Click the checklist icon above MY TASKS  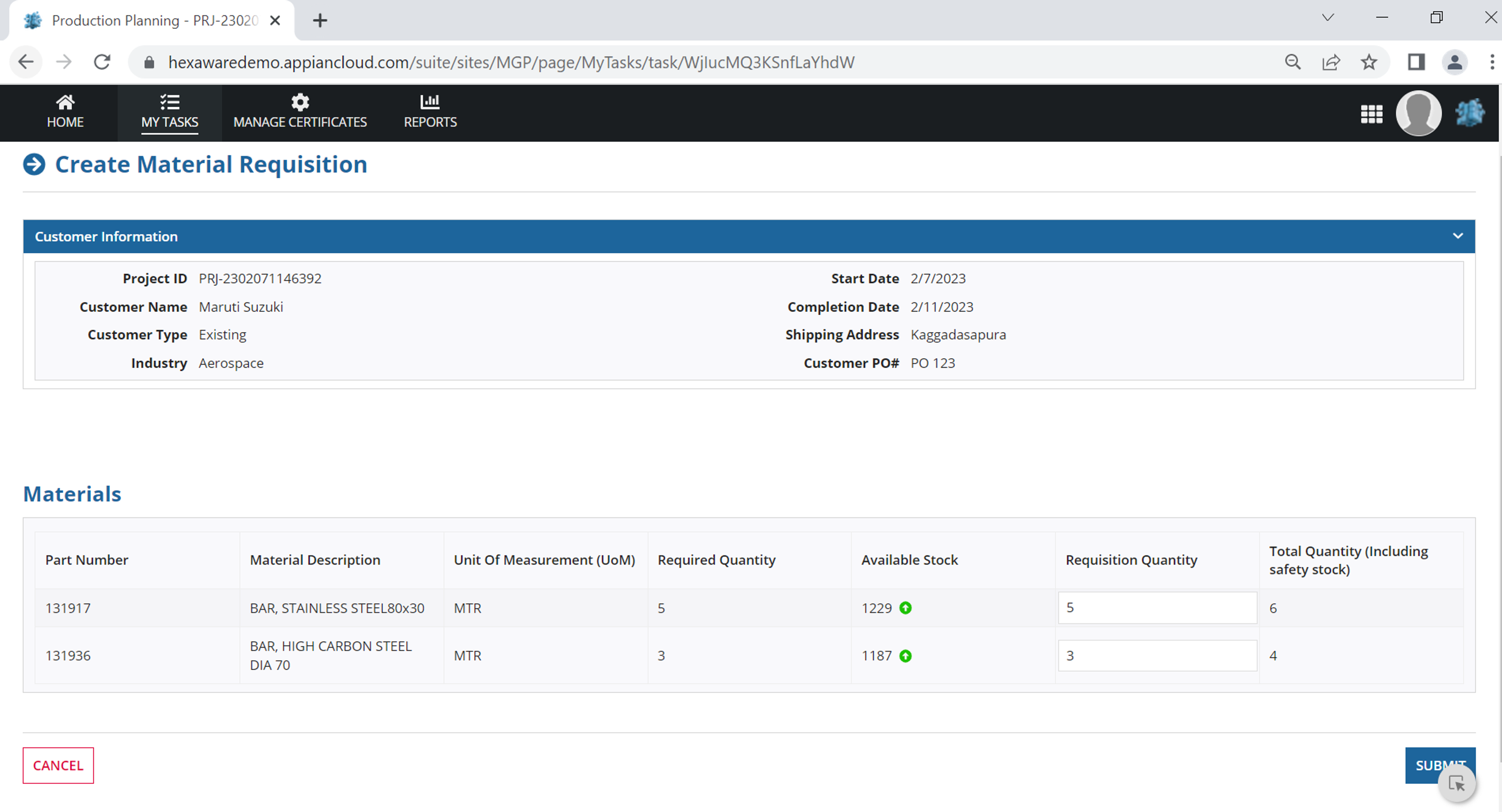[x=170, y=102]
